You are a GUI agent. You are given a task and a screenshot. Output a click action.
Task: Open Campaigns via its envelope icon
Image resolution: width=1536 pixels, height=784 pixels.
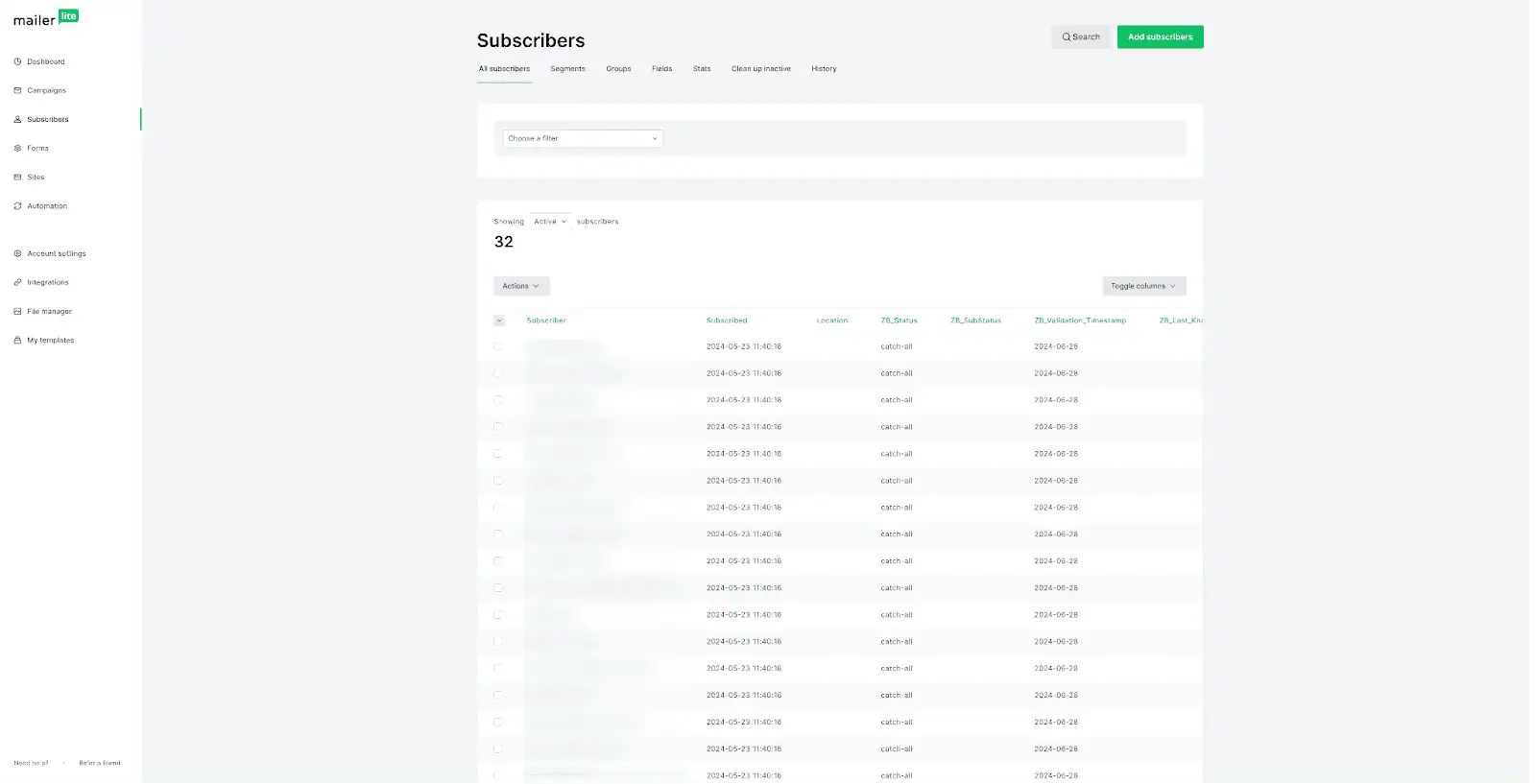17,90
